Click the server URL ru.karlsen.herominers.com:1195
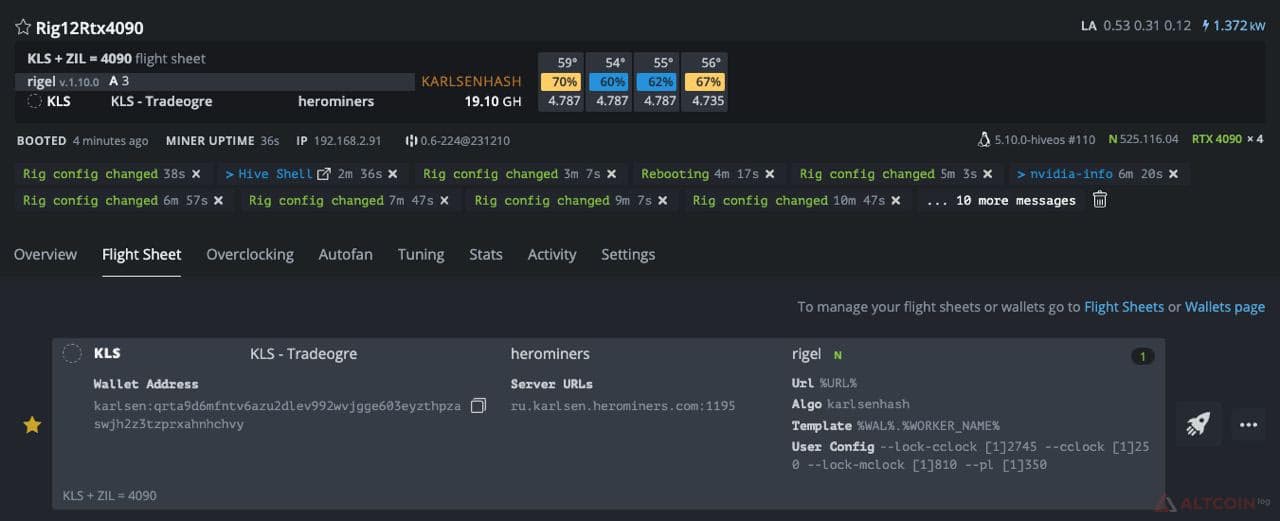The height and width of the screenshot is (521, 1280). coord(623,406)
